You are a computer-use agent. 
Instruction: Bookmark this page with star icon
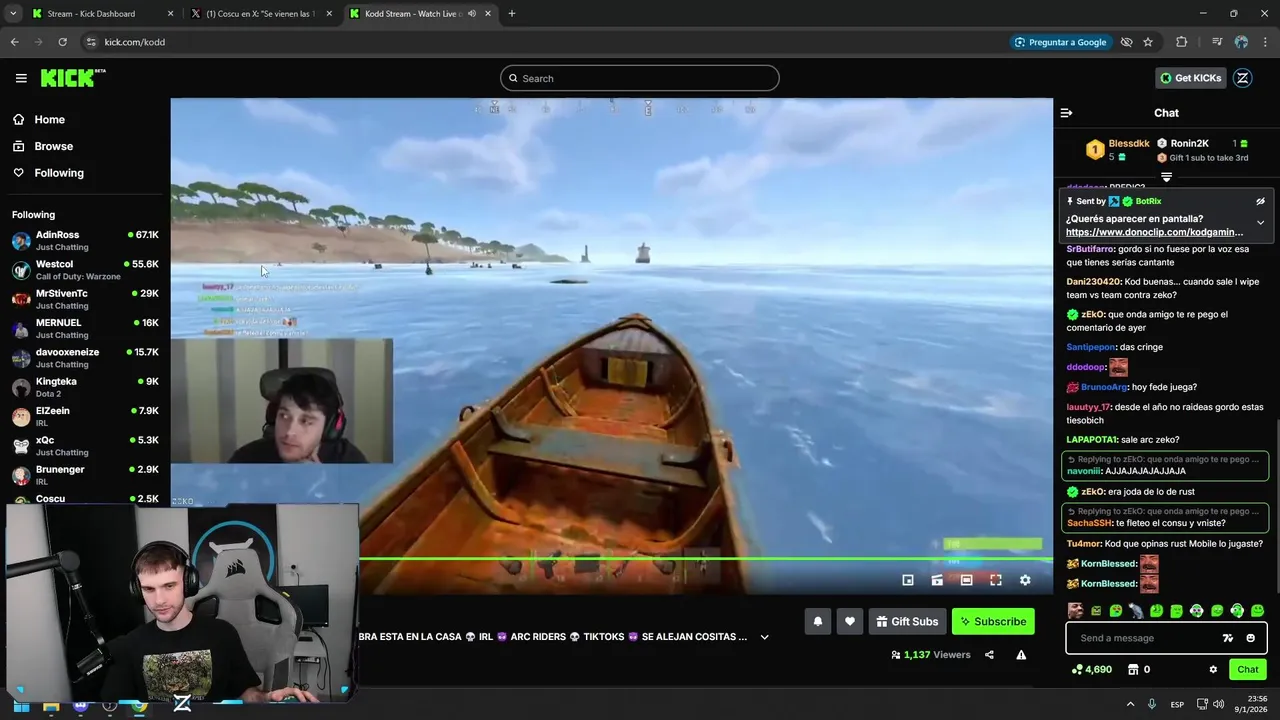(1148, 42)
